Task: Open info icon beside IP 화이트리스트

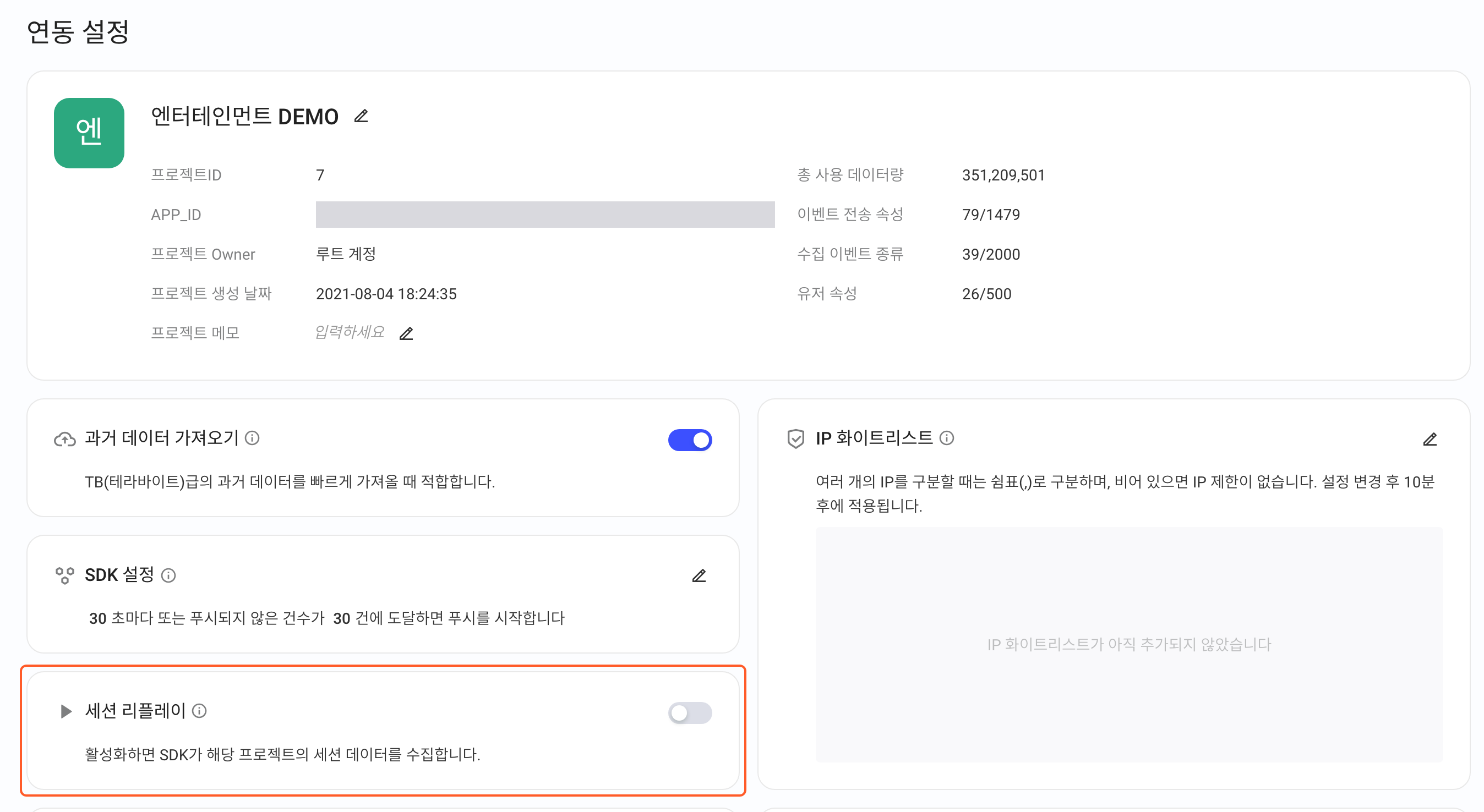Action: (947, 438)
